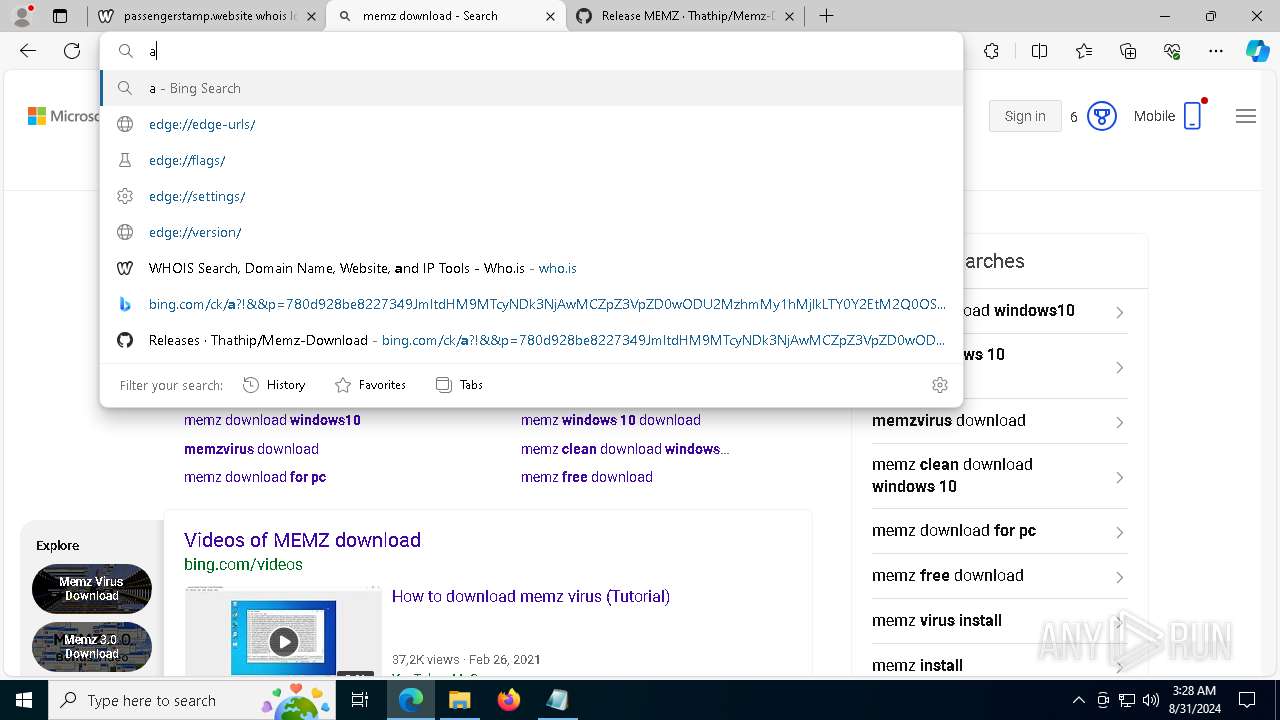Play the memz virus tutorial video

(284, 641)
